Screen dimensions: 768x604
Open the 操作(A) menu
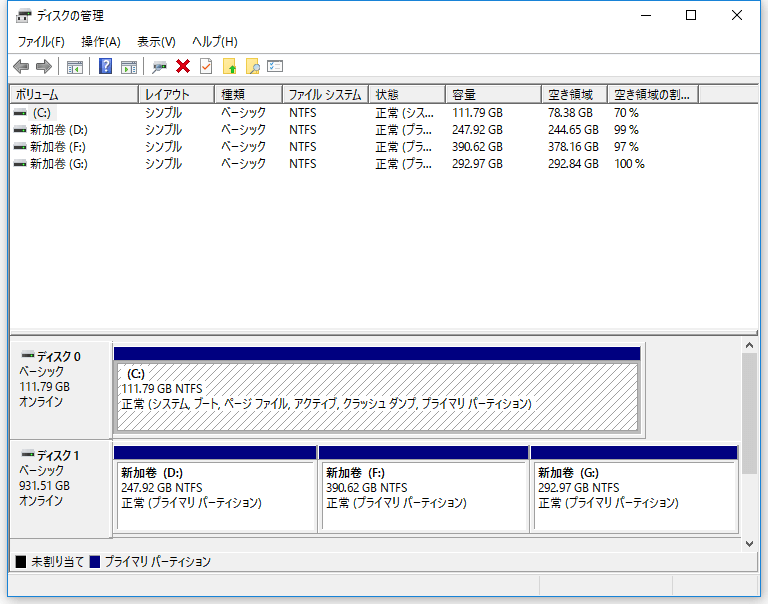point(101,42)
